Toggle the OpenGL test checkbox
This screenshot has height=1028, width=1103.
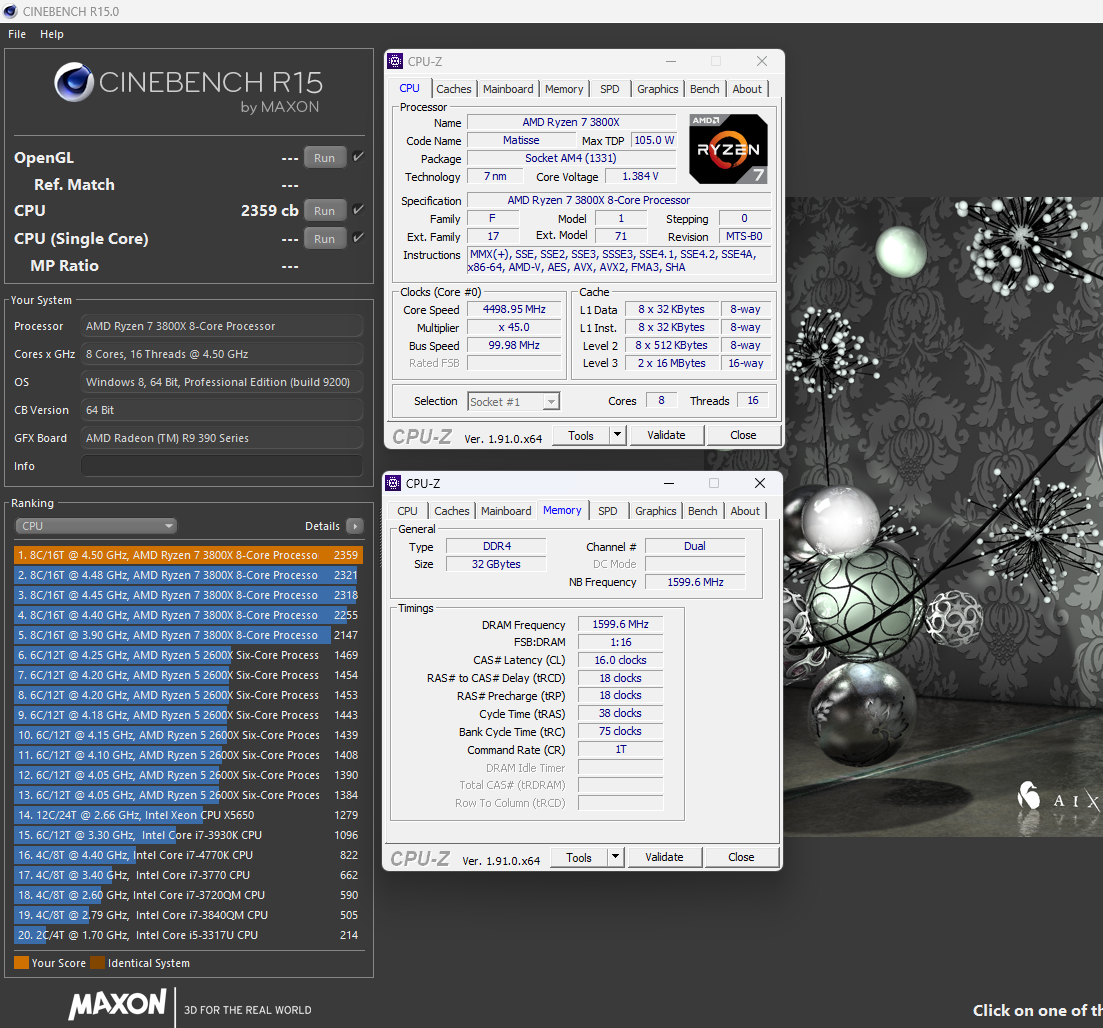[x=358, y=157]
